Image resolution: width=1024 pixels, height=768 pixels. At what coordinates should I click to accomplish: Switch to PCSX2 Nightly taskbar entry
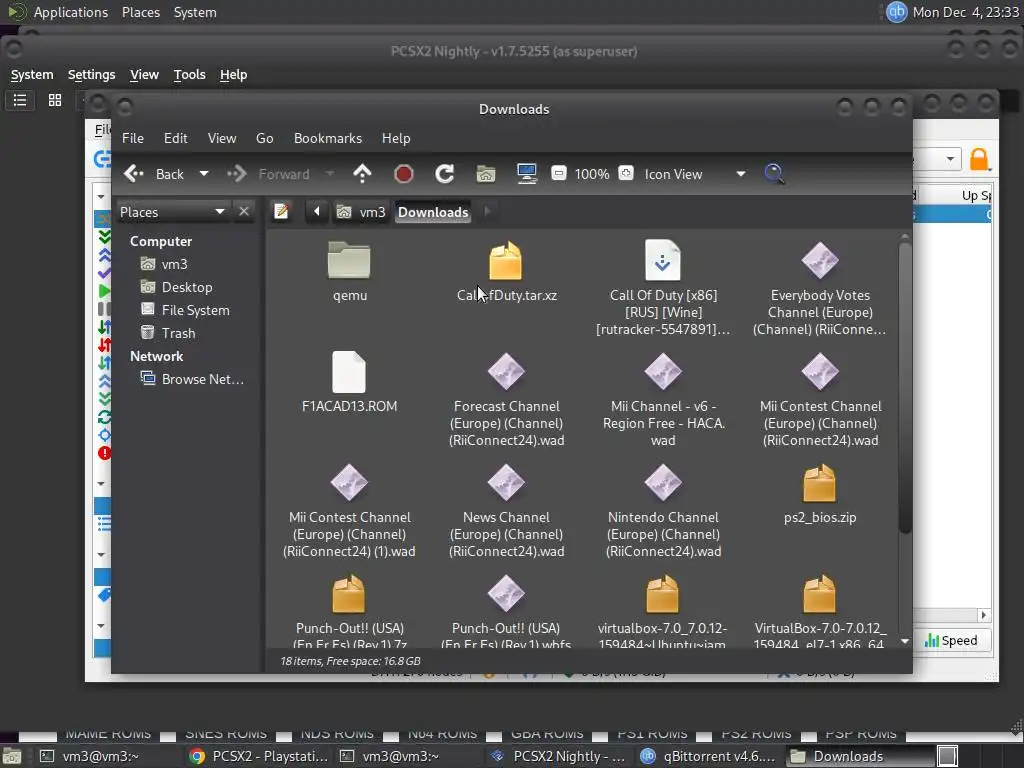(x=560, y=756)
